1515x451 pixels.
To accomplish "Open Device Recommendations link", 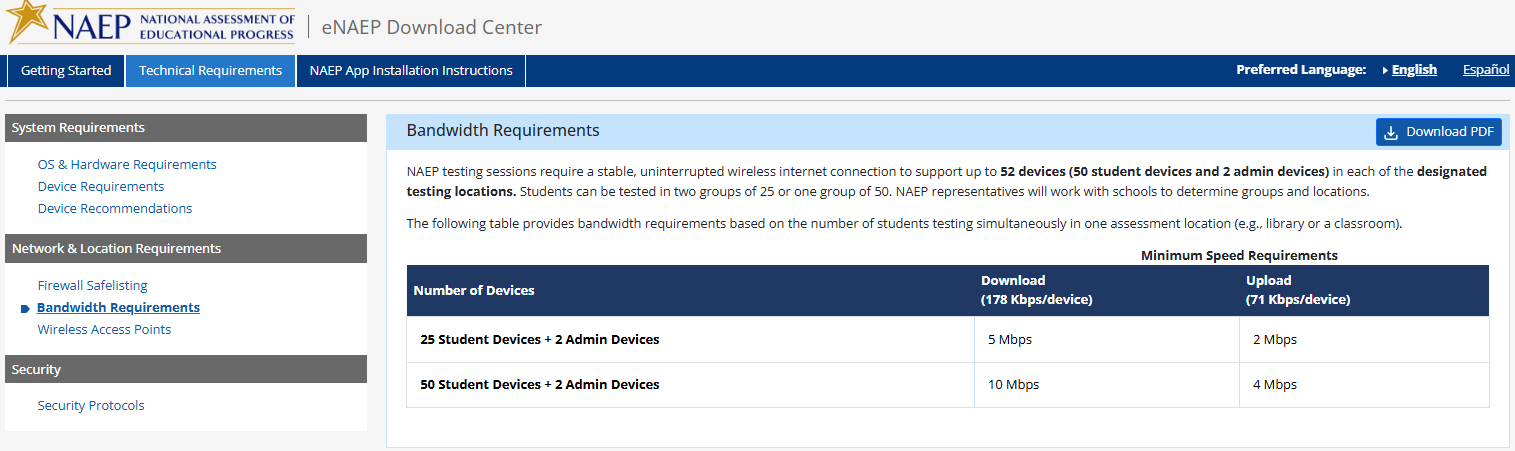I will (x=115, y=209).
